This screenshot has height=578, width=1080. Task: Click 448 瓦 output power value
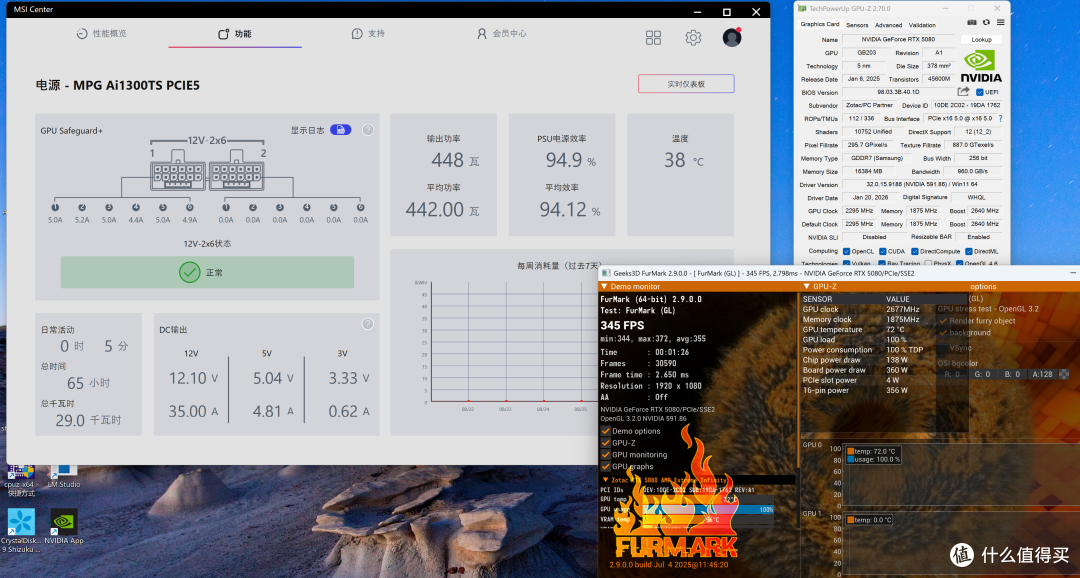click(x=455, y=161)
